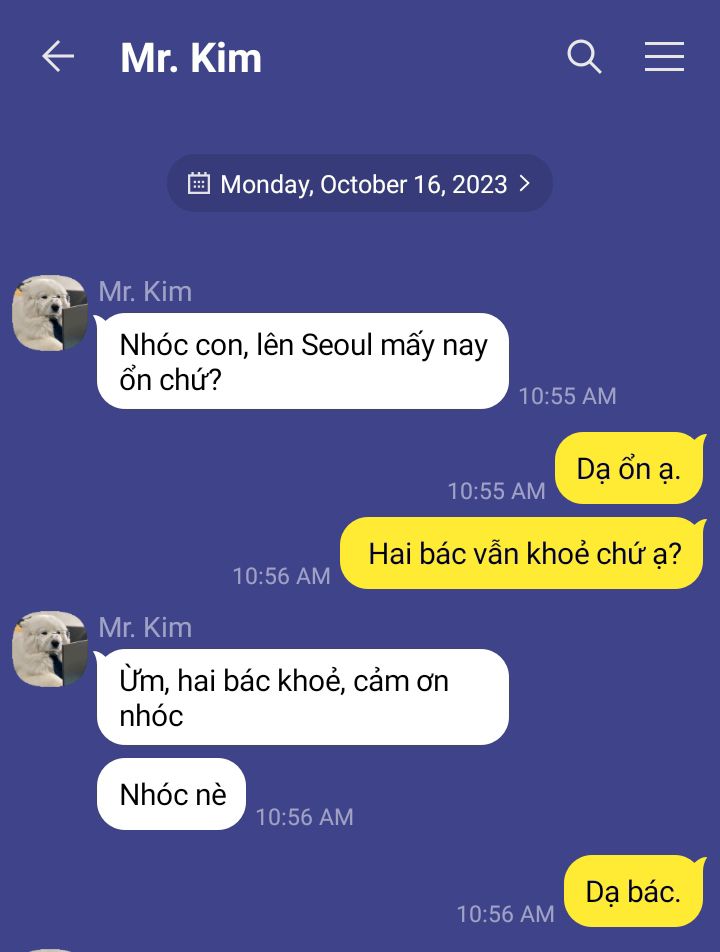This screenshot has width=720, height=952.
Task: Open the hamburger menu icon
Action: 664,57
